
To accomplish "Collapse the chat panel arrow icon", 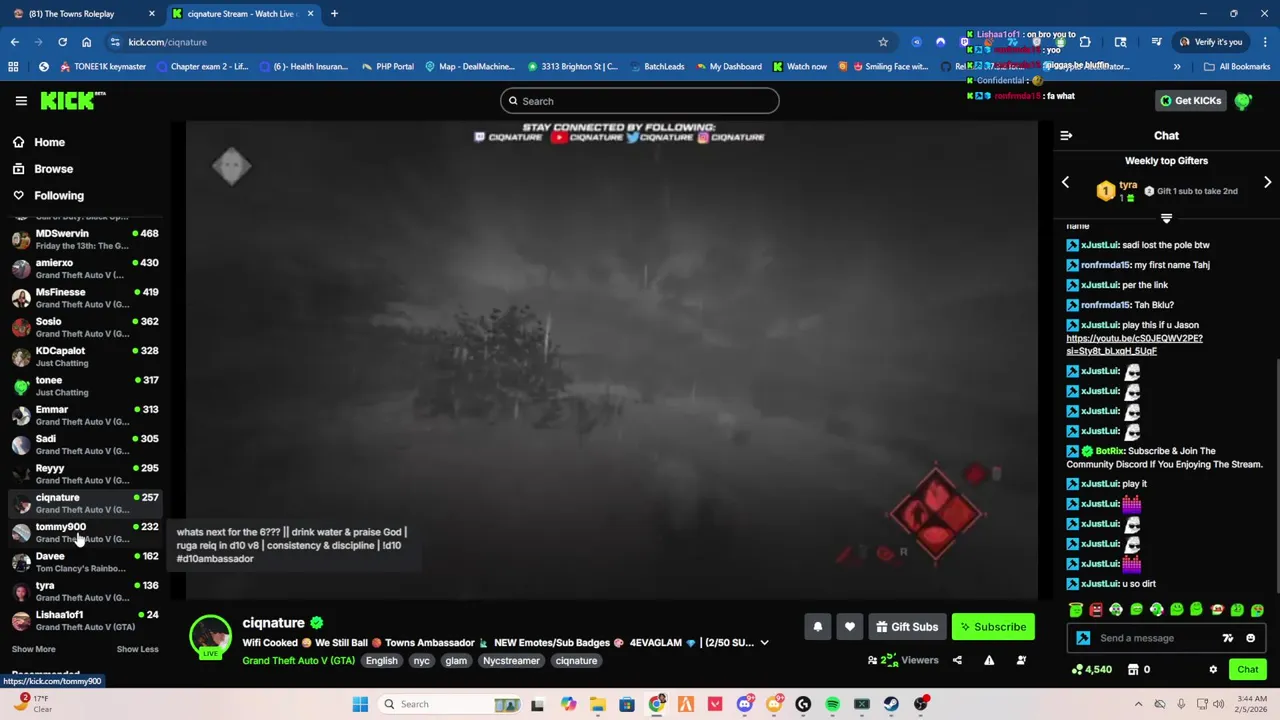I will pos(1066,135).
